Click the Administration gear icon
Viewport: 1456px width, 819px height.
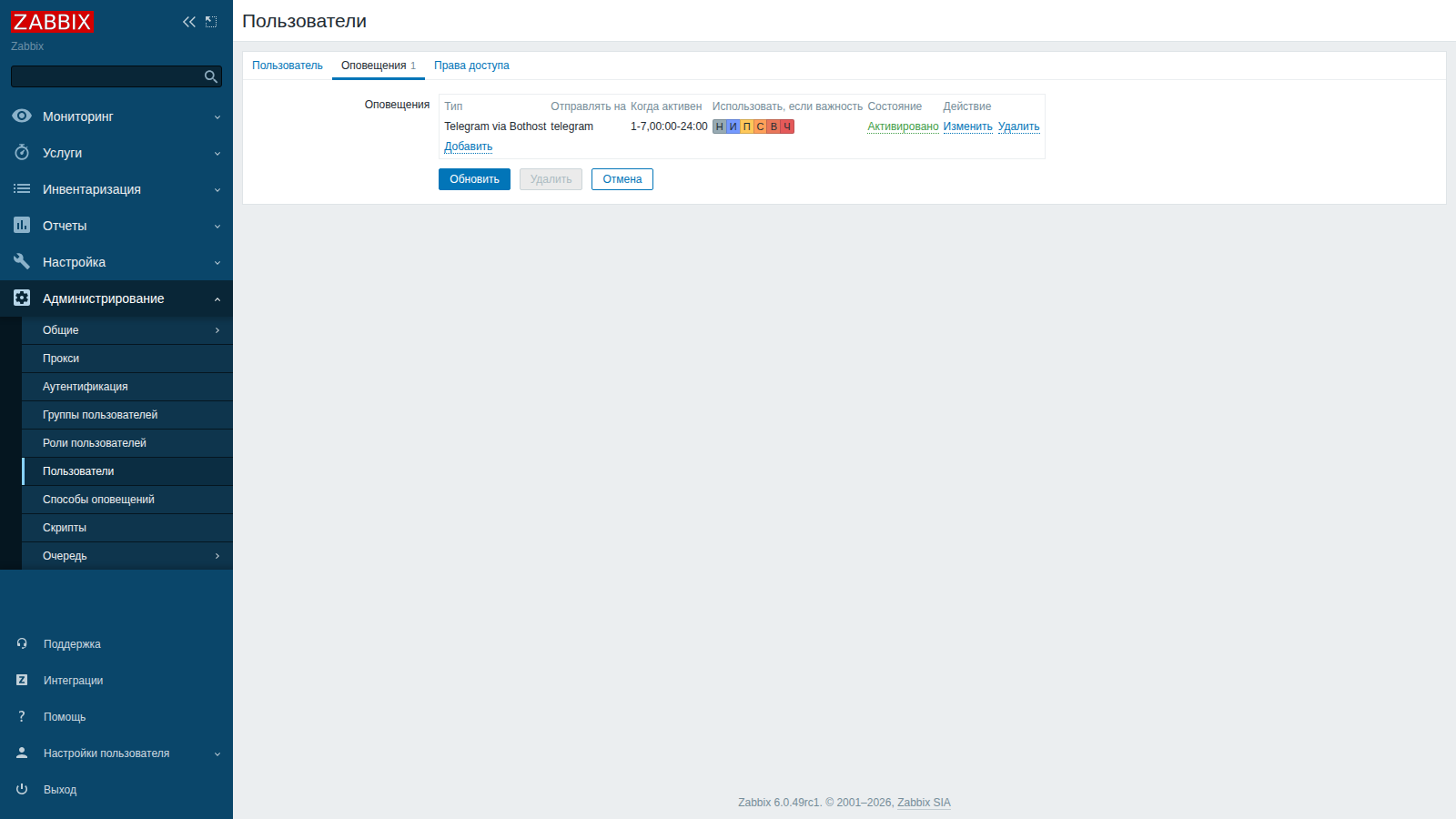[22, 298]
